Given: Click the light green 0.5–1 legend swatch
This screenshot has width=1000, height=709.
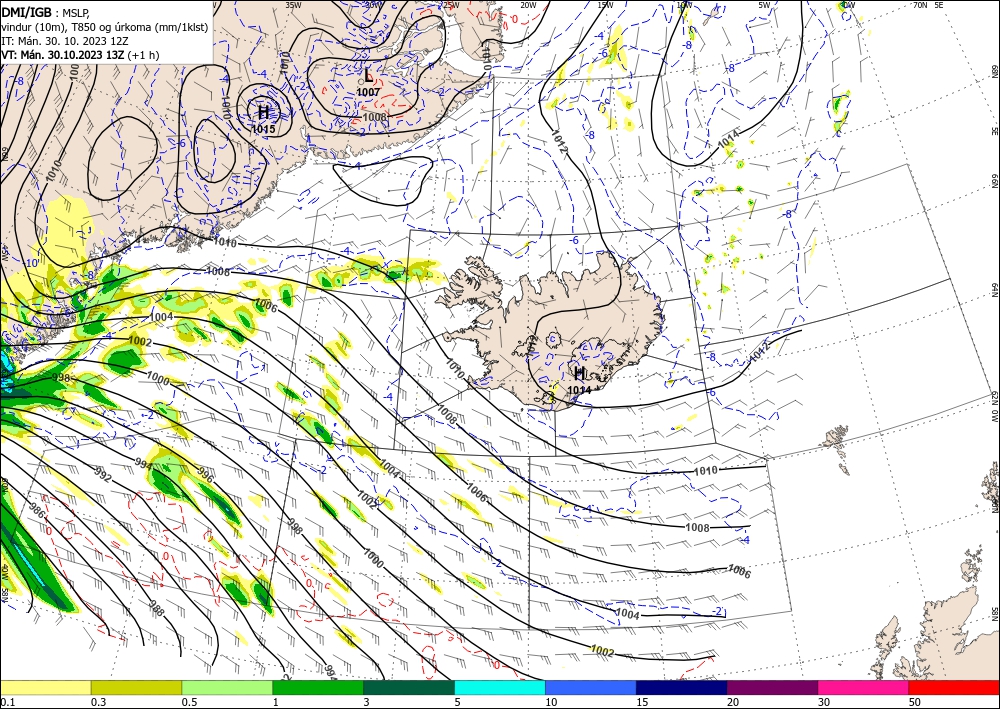Looking at the screenshot, I should click(x=227, y=687).
